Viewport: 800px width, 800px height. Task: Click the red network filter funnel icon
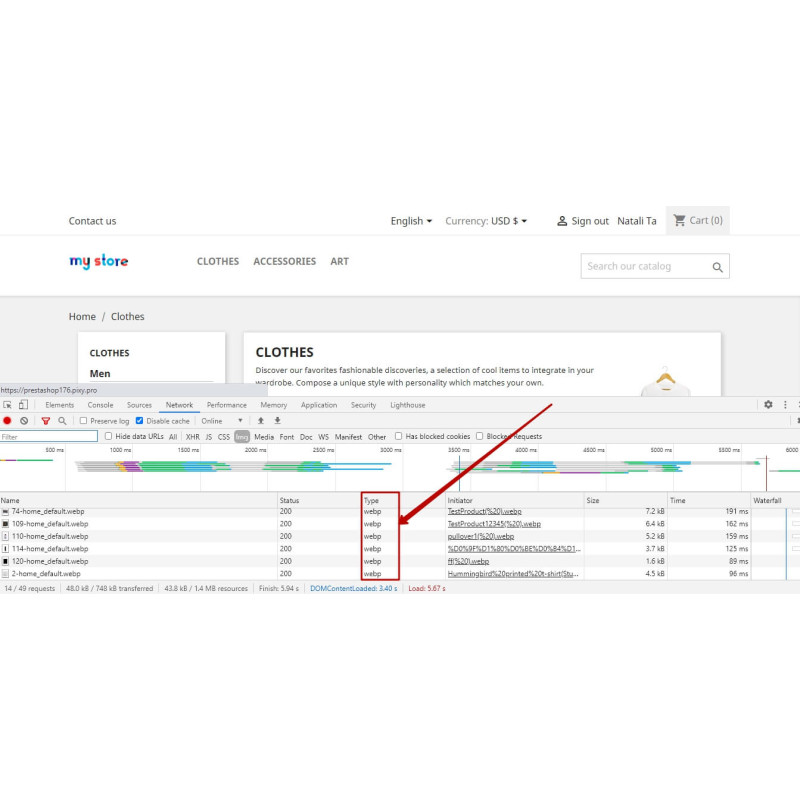(x=45, y=421)
